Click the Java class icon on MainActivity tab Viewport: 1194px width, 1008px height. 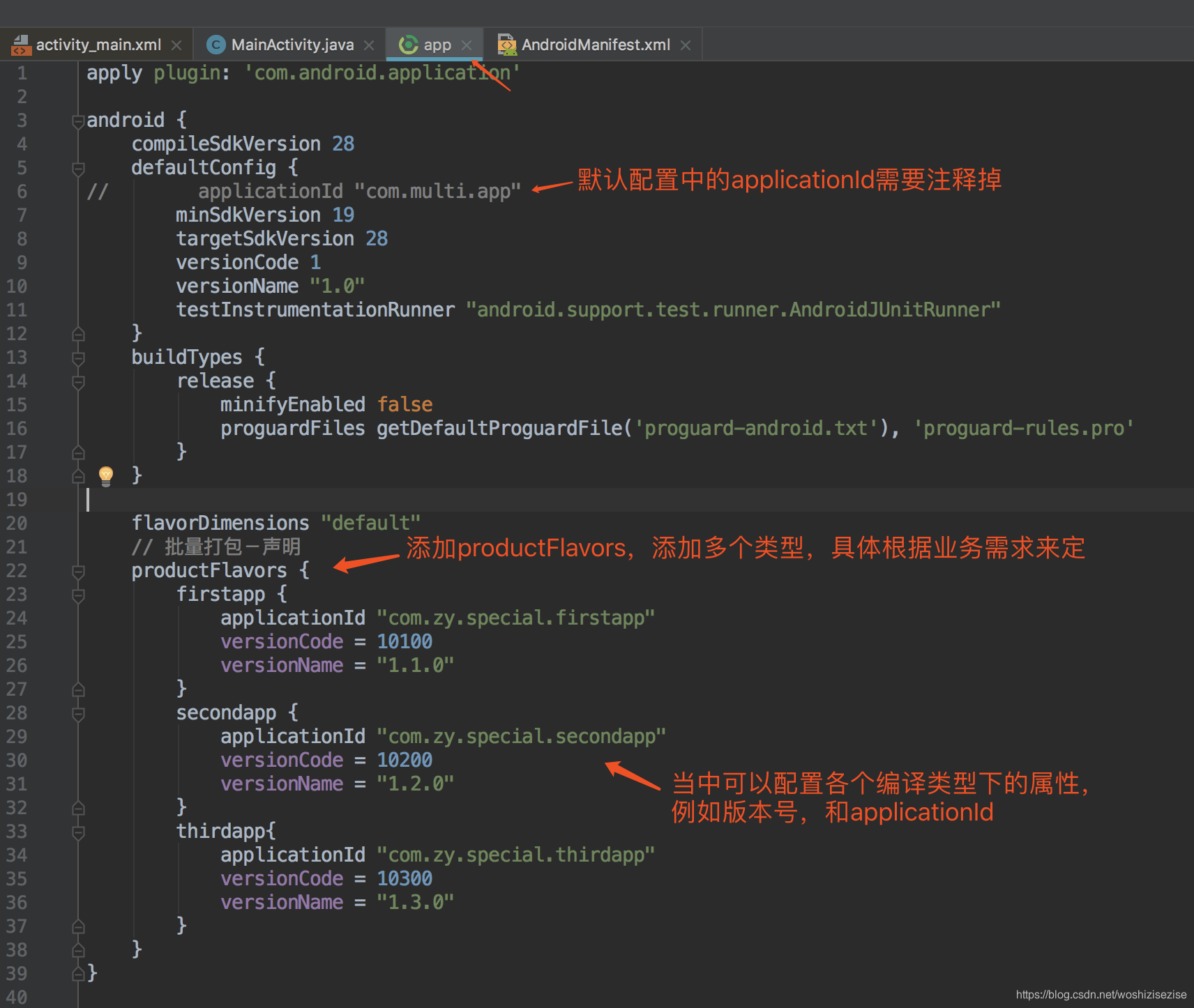216,45
